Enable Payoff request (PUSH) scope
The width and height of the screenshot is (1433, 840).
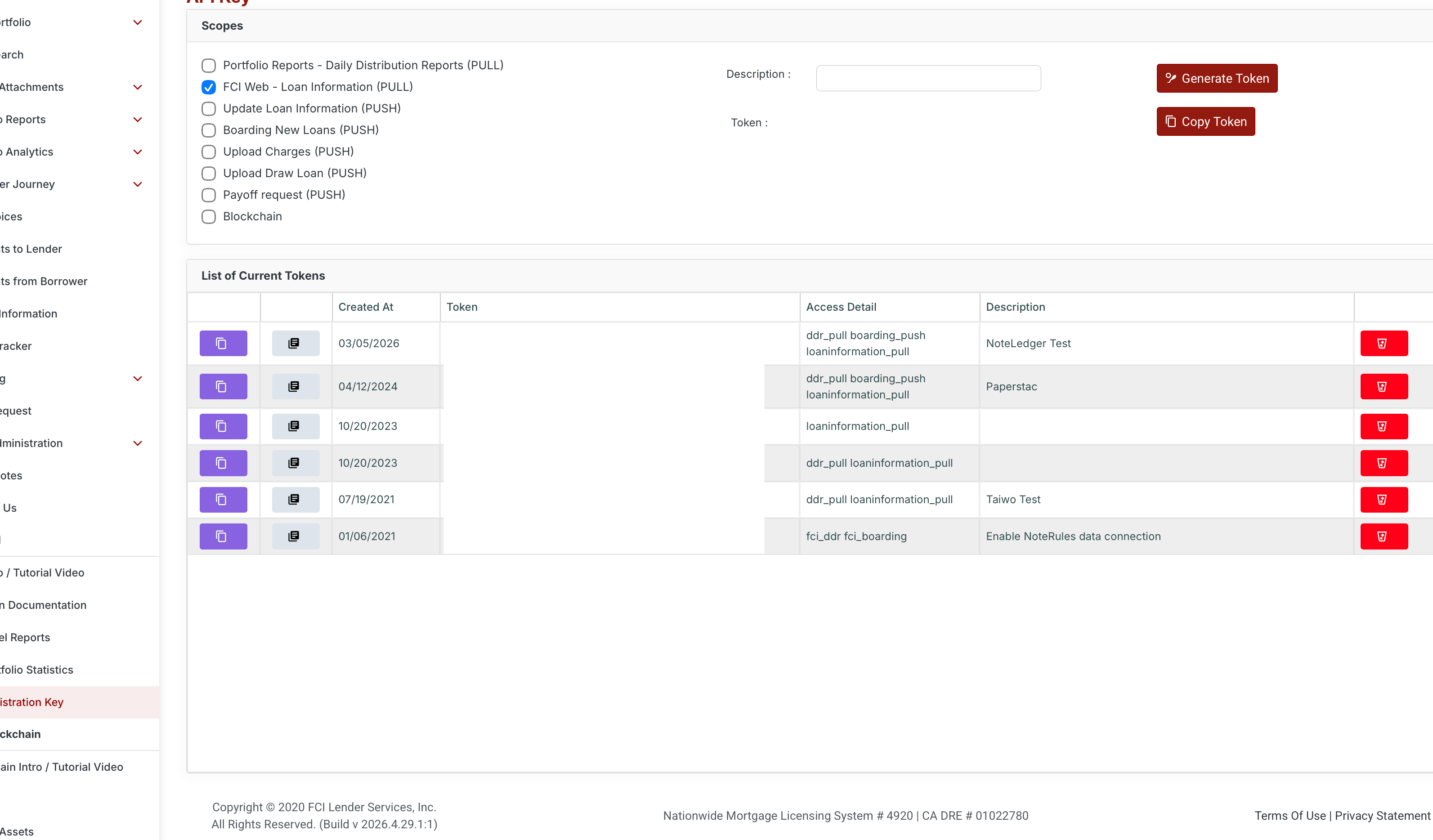tap(209, 195)
